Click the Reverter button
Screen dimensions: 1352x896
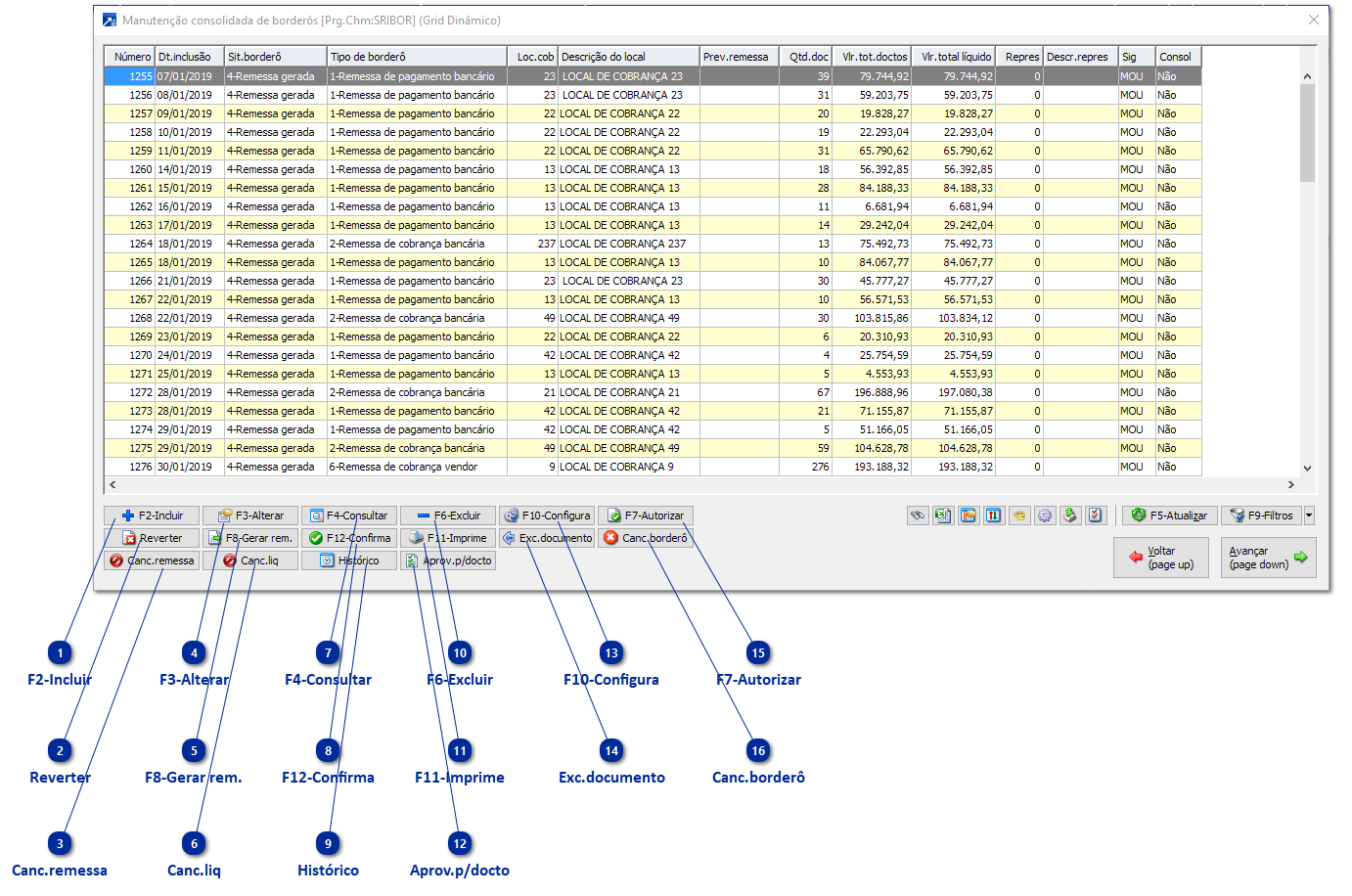[x=152, y=538]
